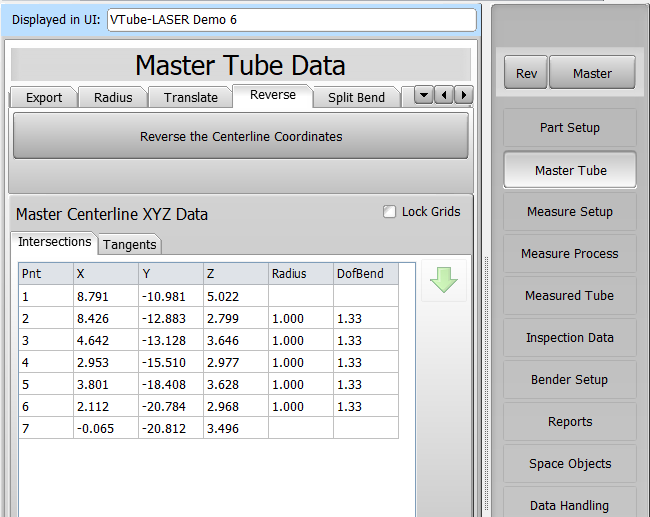
Task: Click the Radius cell in row 2
Action: pyautogui.click(x=301, y=318)
